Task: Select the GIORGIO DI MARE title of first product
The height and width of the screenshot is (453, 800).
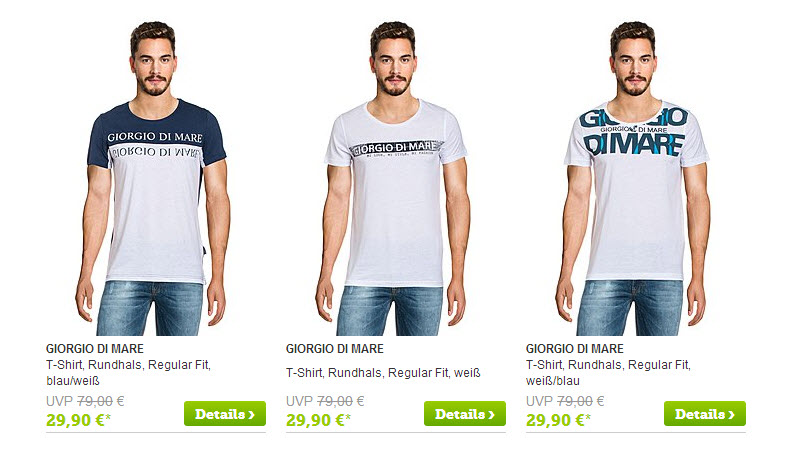Action: pos(95,349)
